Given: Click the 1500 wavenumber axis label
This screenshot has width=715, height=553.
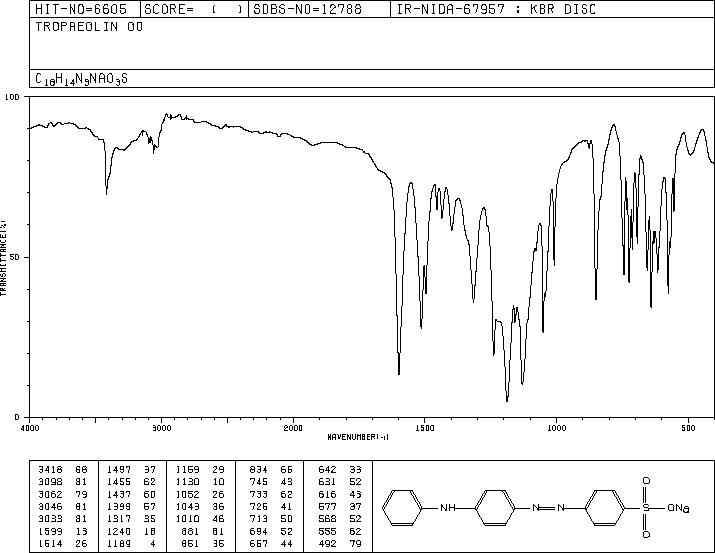Looking at the screenshot, I should click(425, 428).
